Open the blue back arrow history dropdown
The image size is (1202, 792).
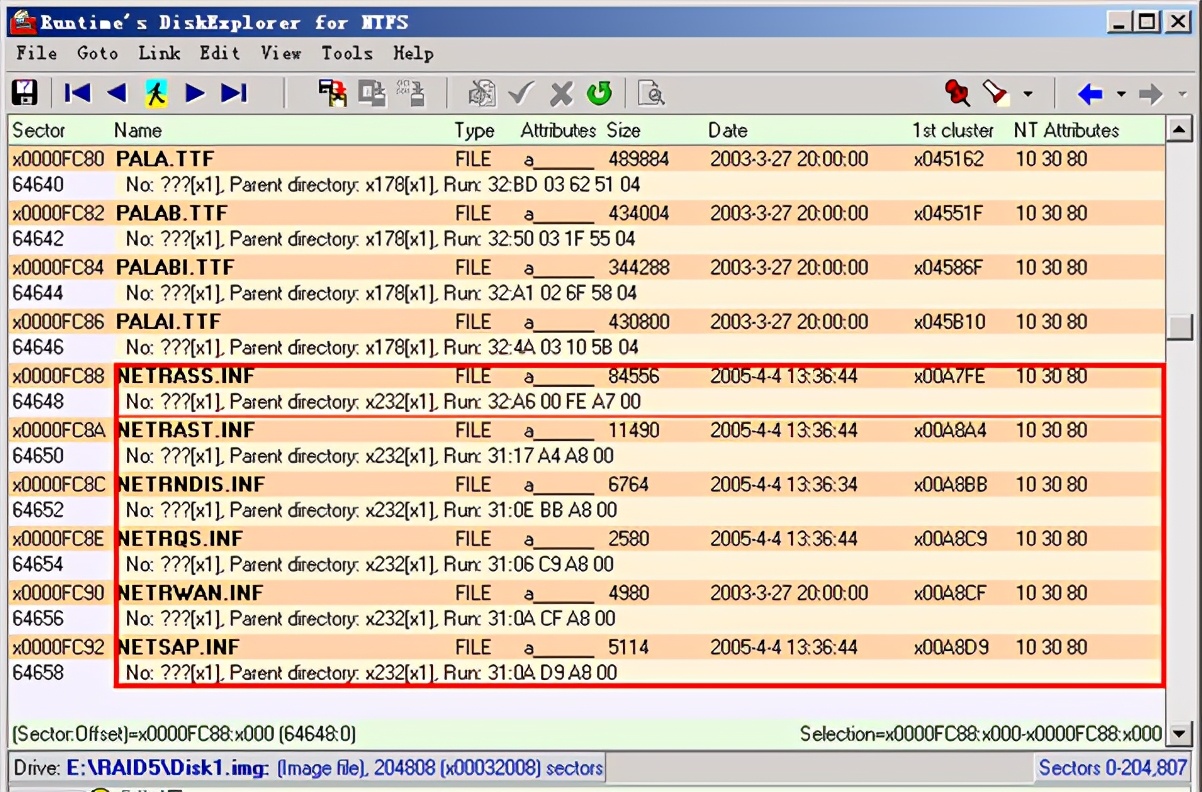pyautogui.click(x=1121, y=94)
